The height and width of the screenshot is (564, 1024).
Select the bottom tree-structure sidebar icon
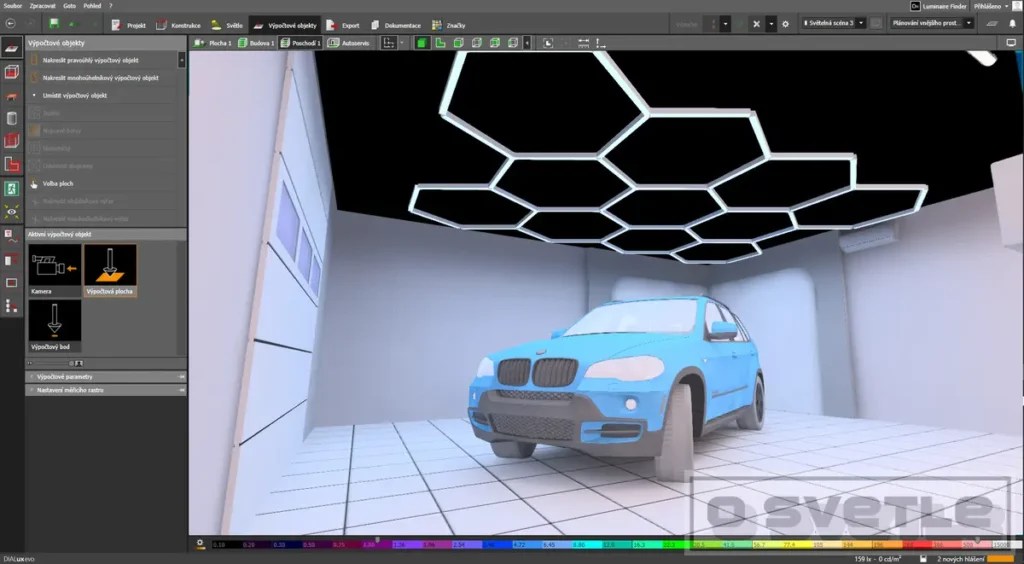click(x=11, y=306)
